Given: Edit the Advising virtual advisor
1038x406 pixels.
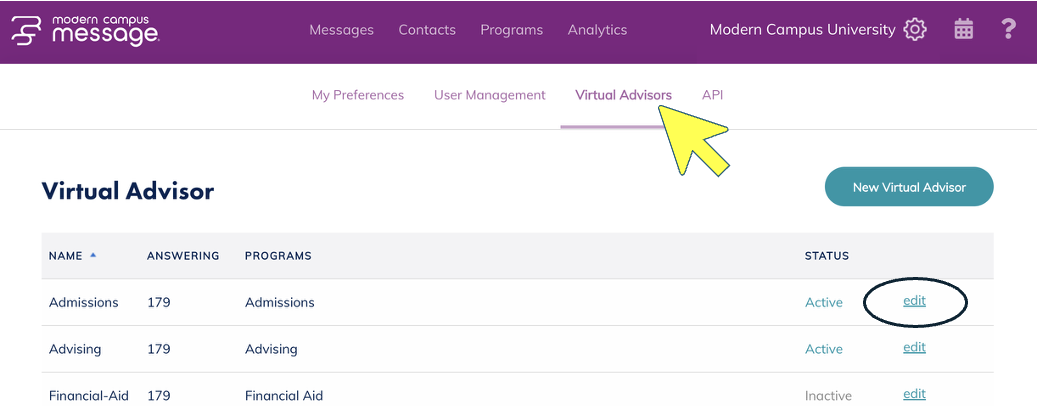Looking at the screenshot, I should click(914, 348).
